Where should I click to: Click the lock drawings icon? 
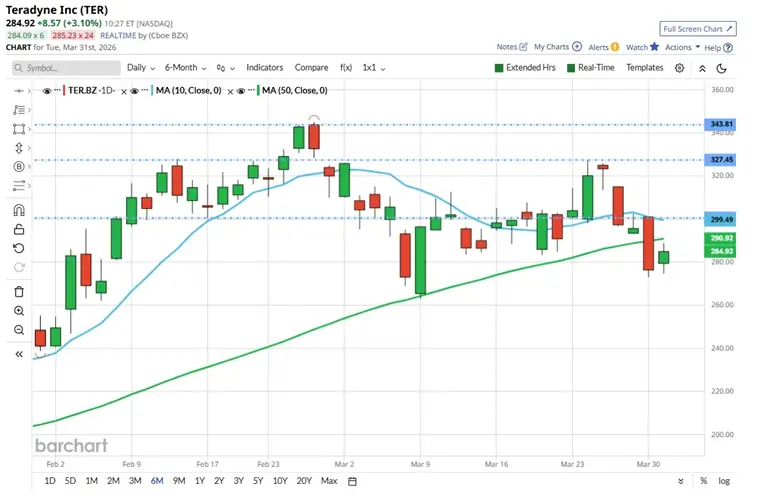(18, 229)
